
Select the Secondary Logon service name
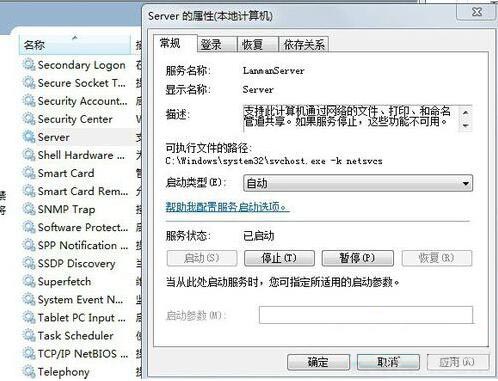82,65
